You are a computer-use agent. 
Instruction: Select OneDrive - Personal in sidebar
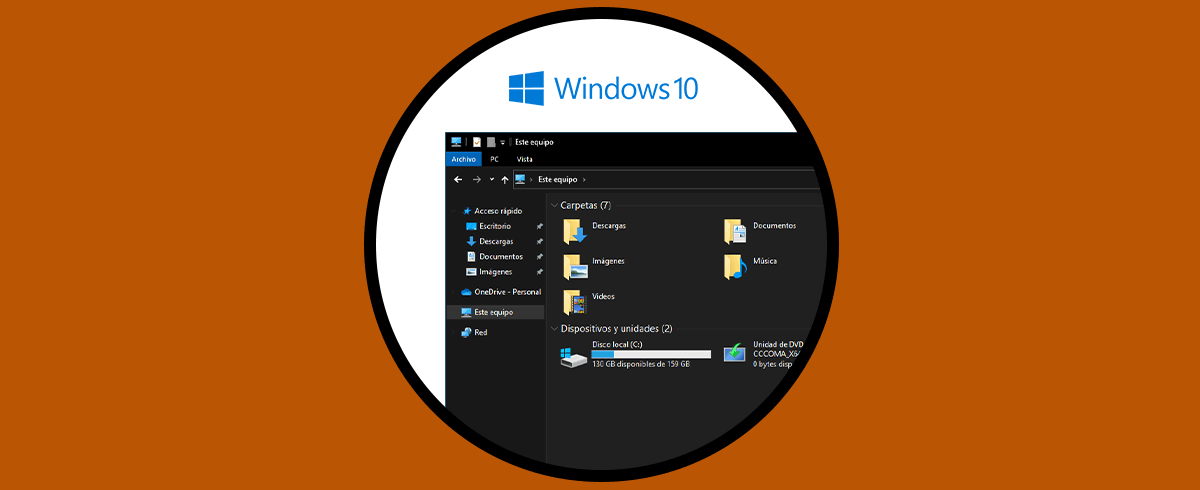(x=508, y=292)
